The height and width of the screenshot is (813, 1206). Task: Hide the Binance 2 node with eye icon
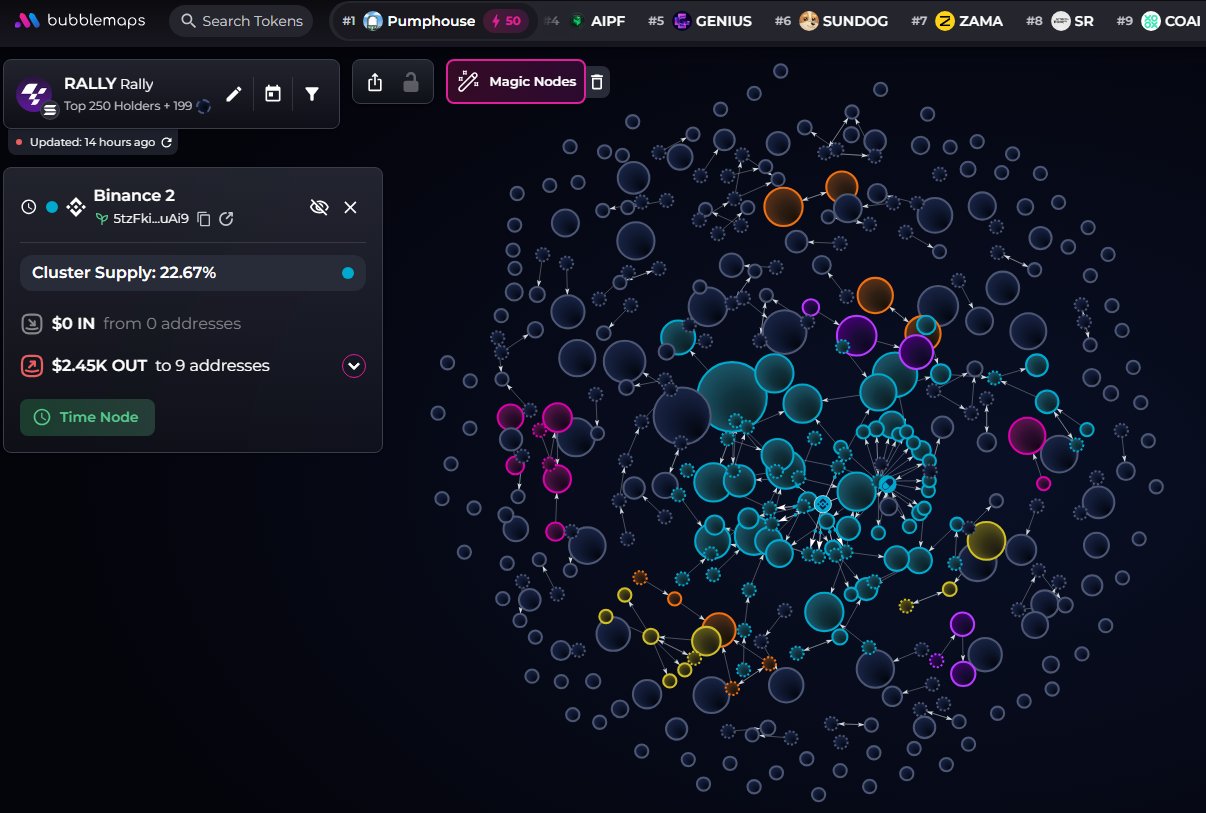[319, 207]
